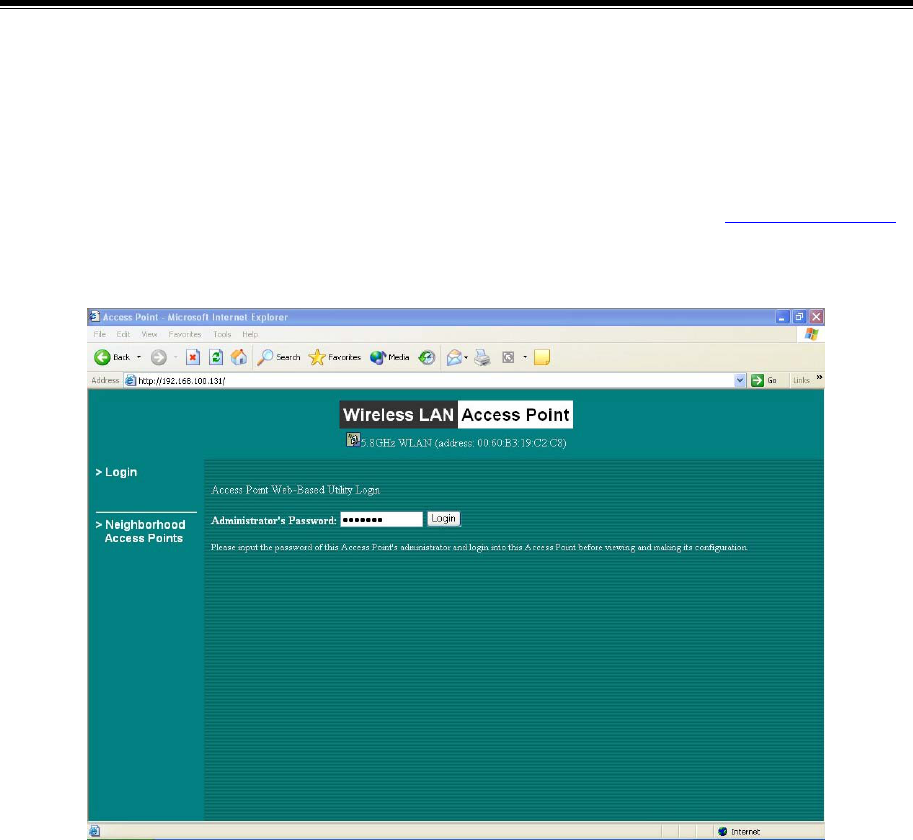Click the window title 'Access Point - Microsoft Internet Explorer'
This screenshot has height=840, width=913.
tap(196, 317)
